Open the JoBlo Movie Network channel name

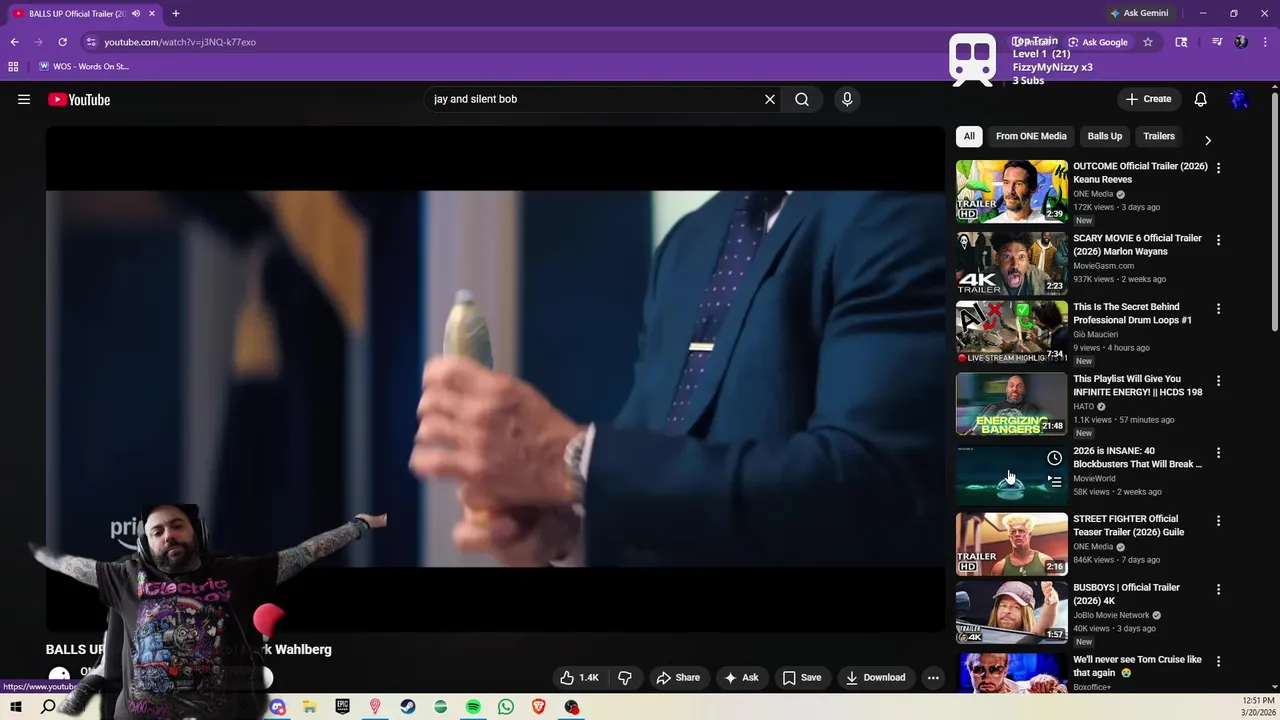[x=1111, y=615]
